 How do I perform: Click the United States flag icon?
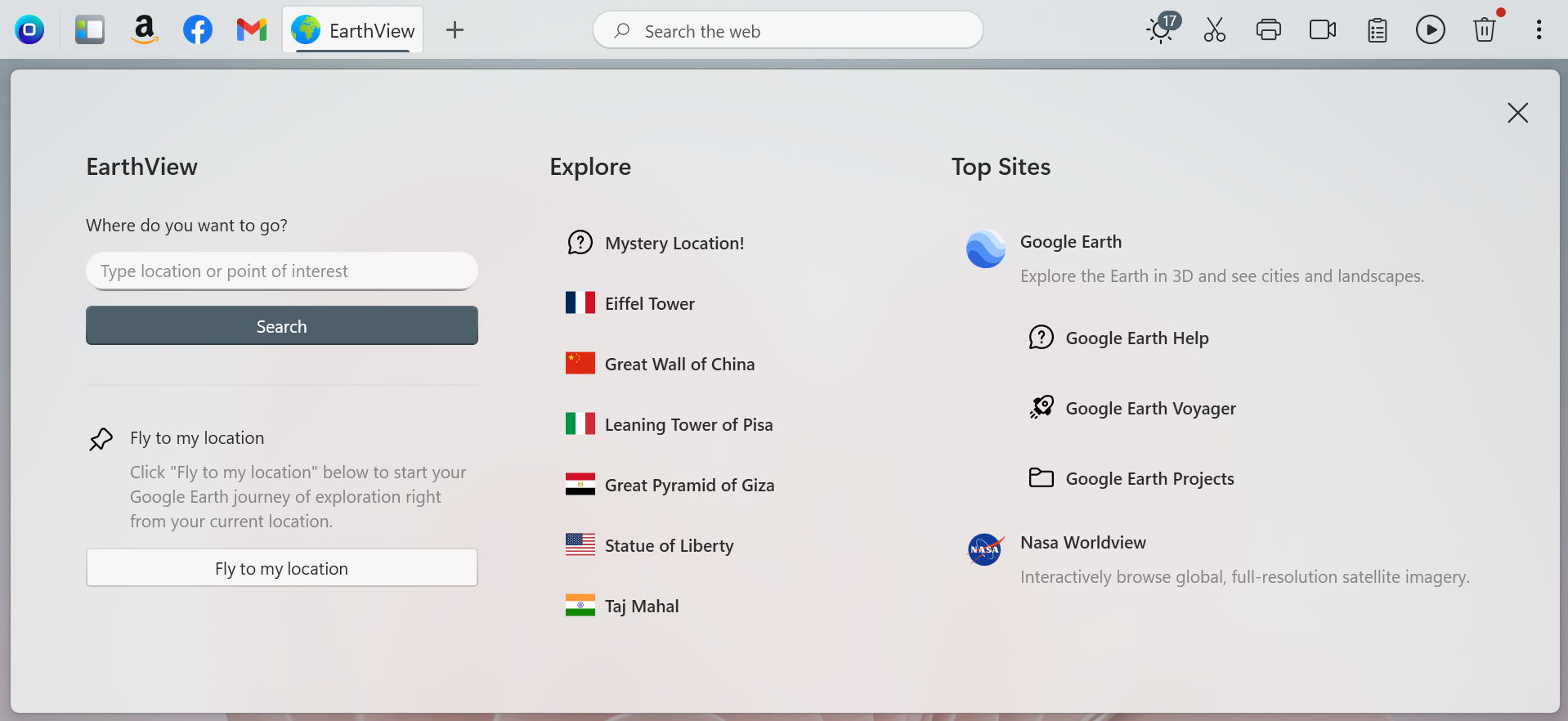coord(580,545)
